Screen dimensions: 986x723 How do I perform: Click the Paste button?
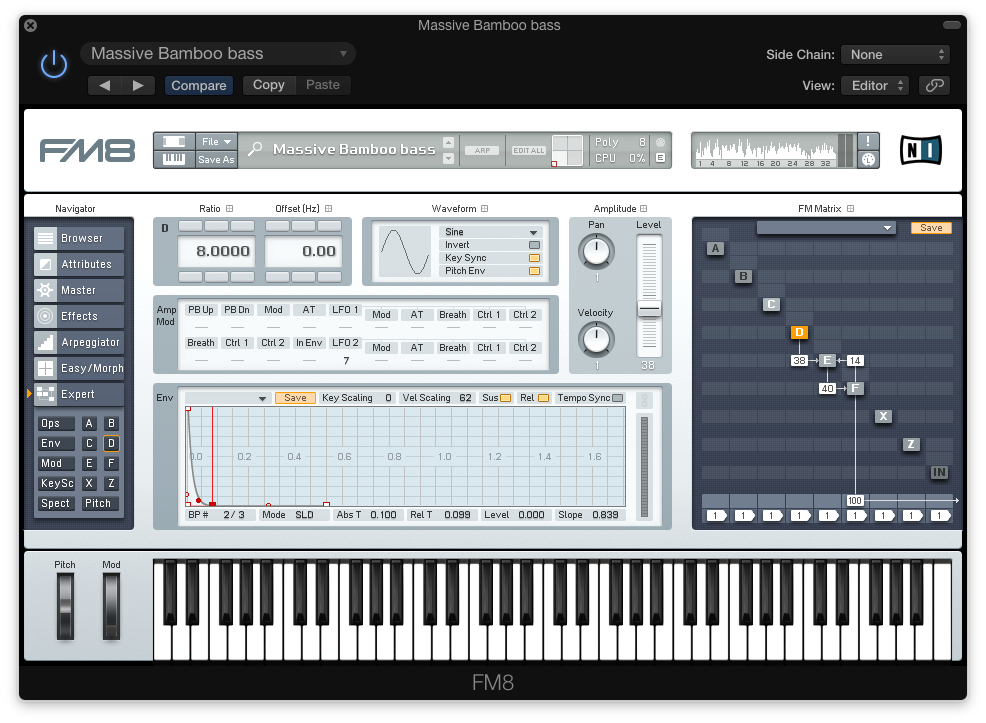(x=323, y=85)
